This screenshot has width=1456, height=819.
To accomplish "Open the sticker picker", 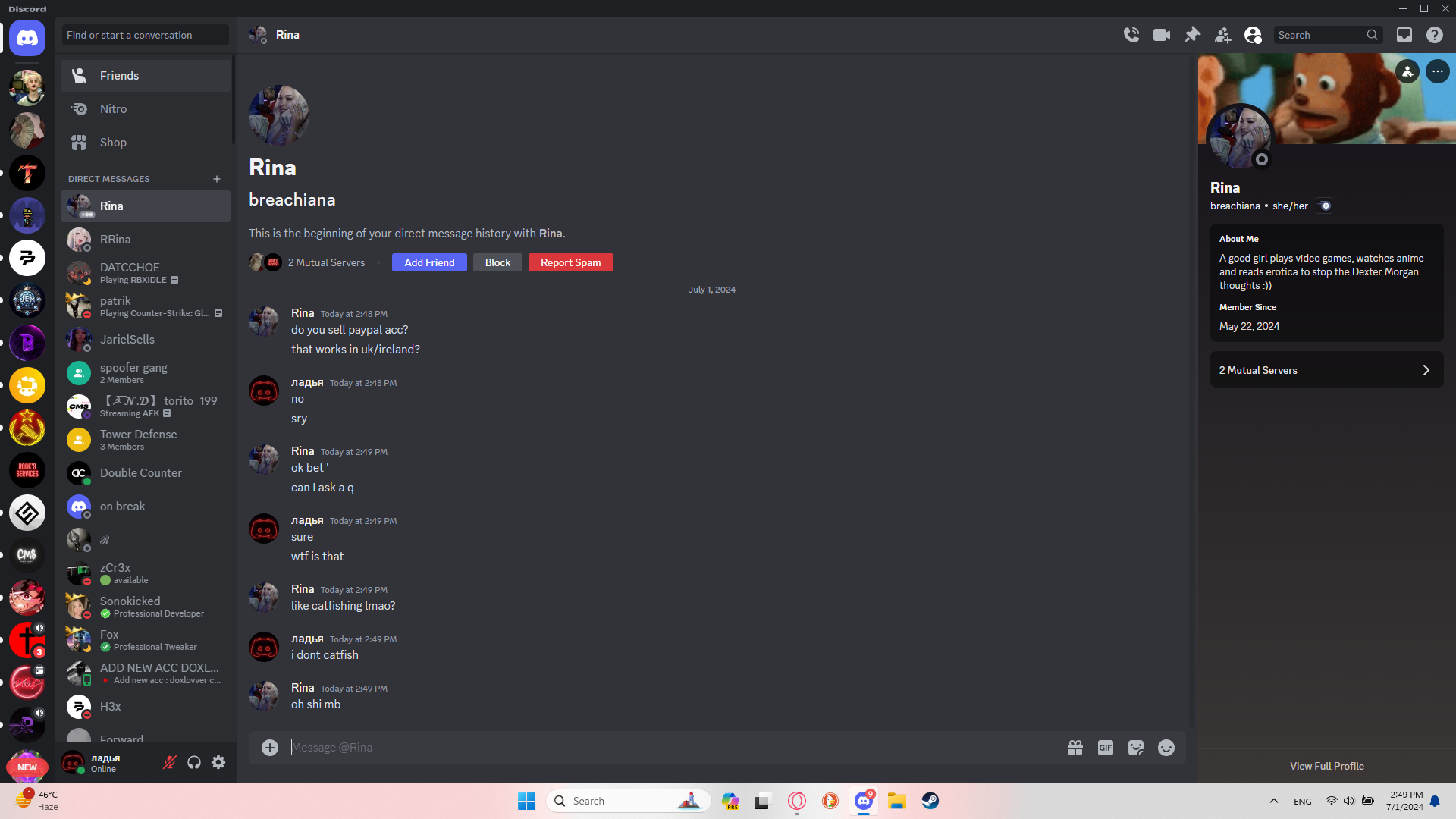I will coord(1136,748).
